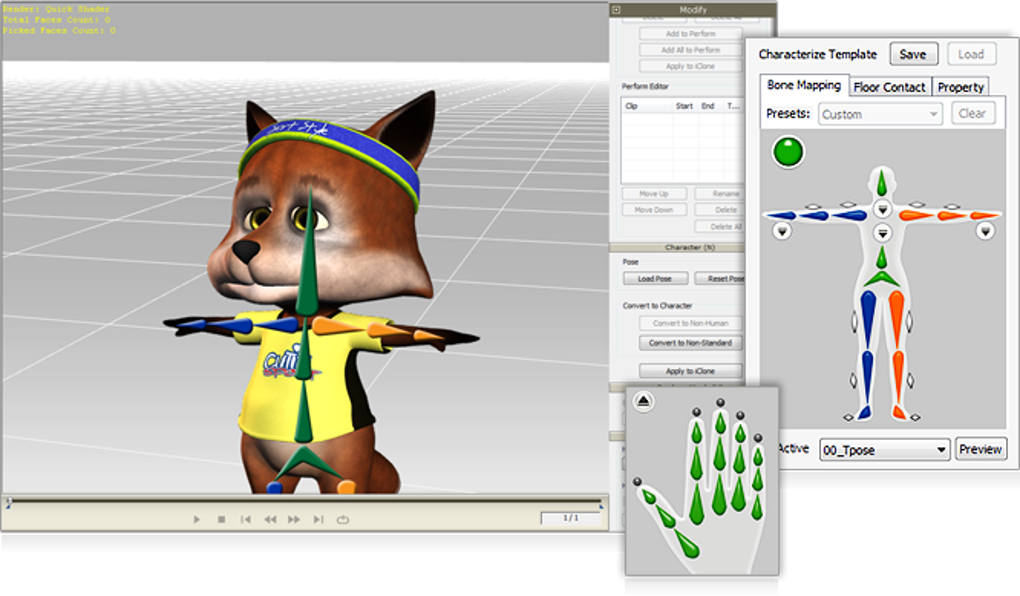Select the thumb base bone in hand panel
This screenshot has width=1020, height=596.
tap(688, 544)
